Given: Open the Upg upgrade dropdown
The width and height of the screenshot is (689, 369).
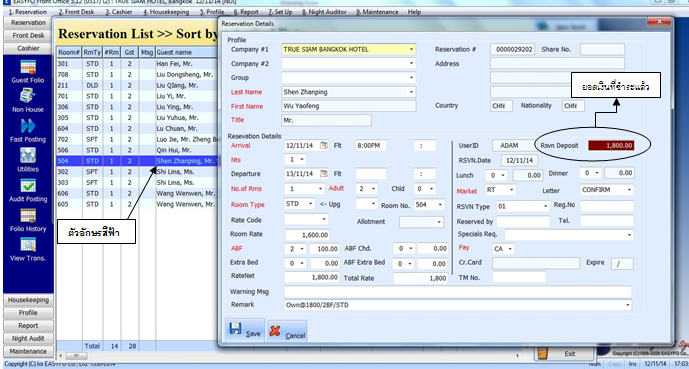Looking at the screenshot, I should (x=374, y=204).
